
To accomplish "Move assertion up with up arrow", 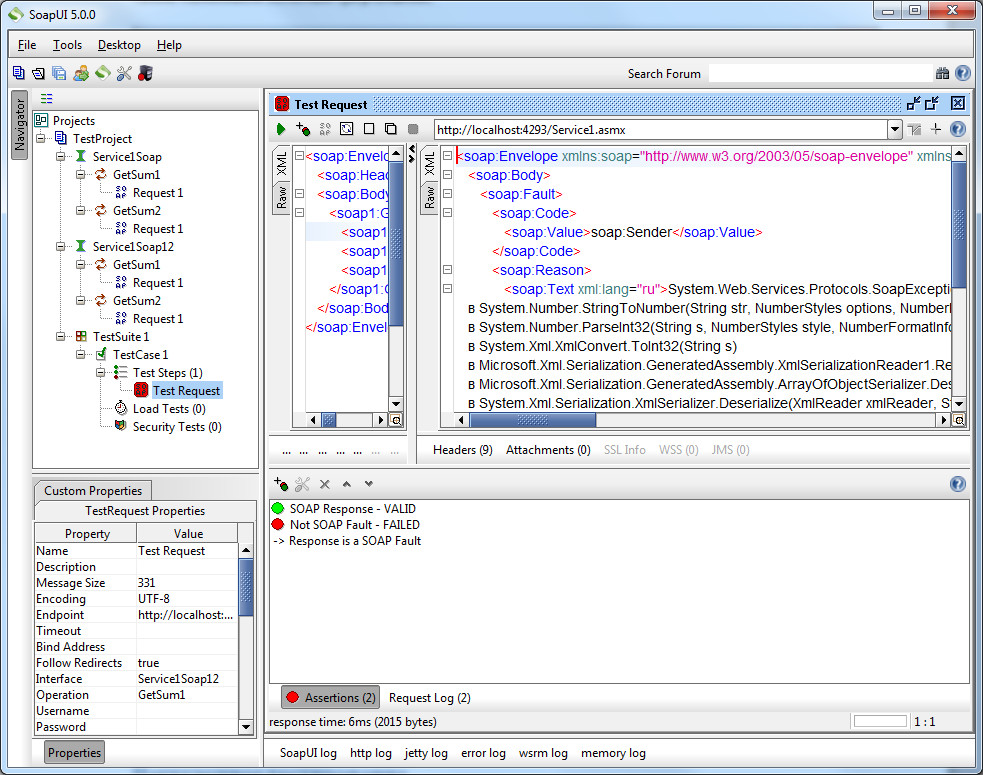I will coord(347,484).
